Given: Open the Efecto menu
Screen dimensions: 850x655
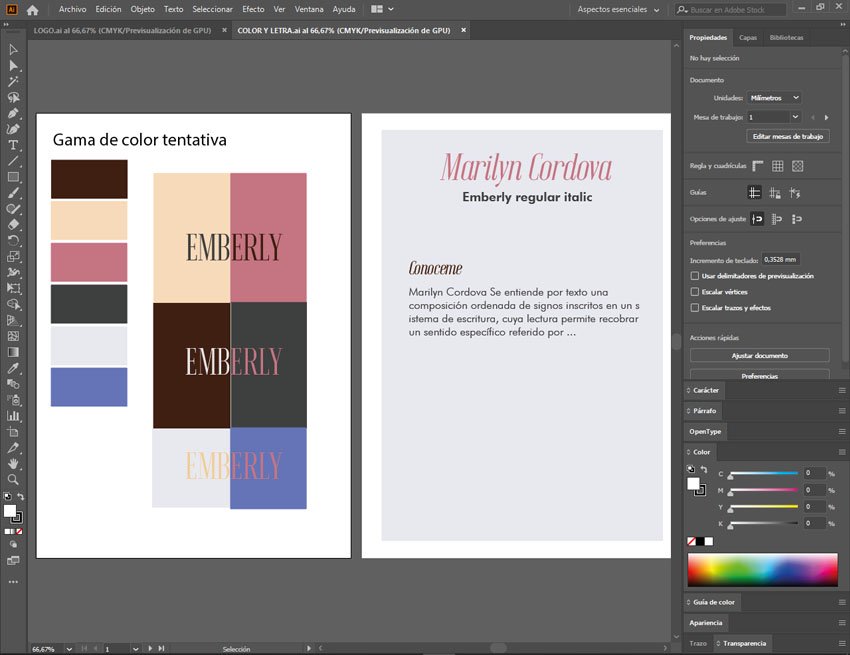Looking at the screenshot, I should coord(253,9).
